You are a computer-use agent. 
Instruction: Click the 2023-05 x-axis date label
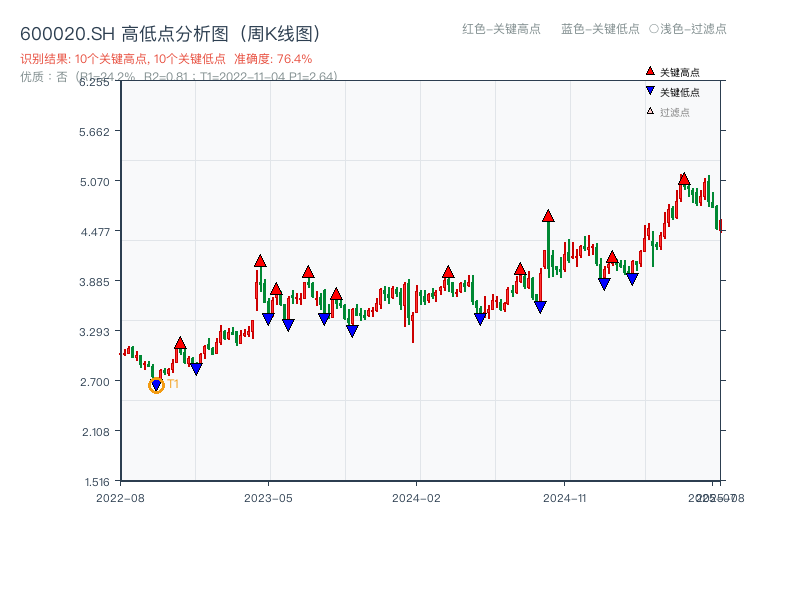[268, 497]
